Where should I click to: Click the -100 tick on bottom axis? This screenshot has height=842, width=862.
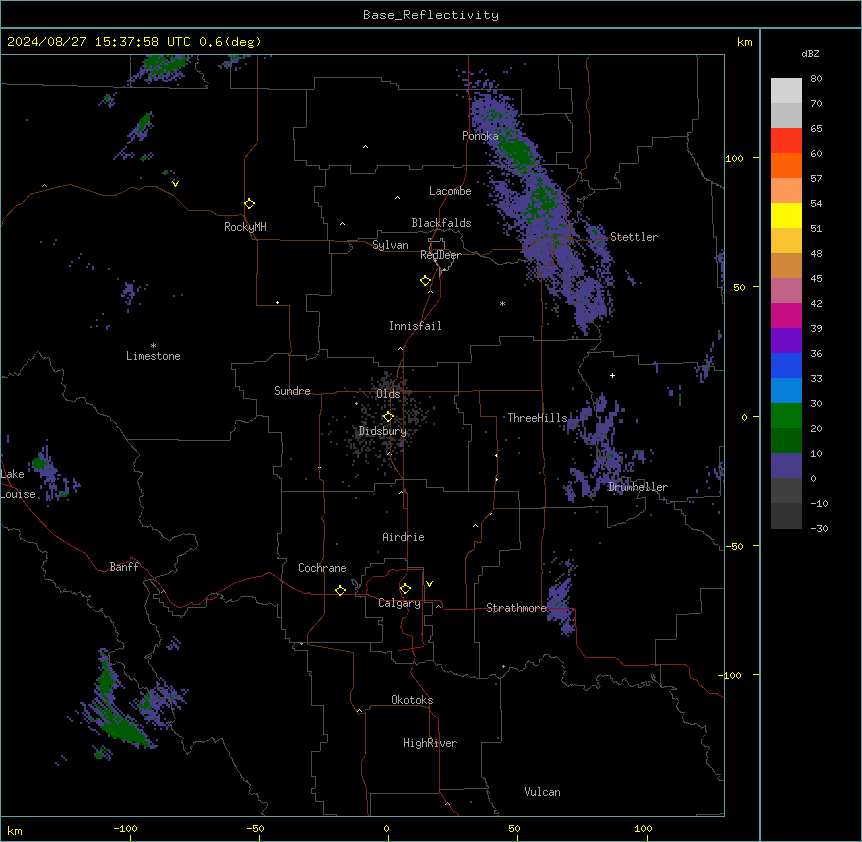[125, 829]
